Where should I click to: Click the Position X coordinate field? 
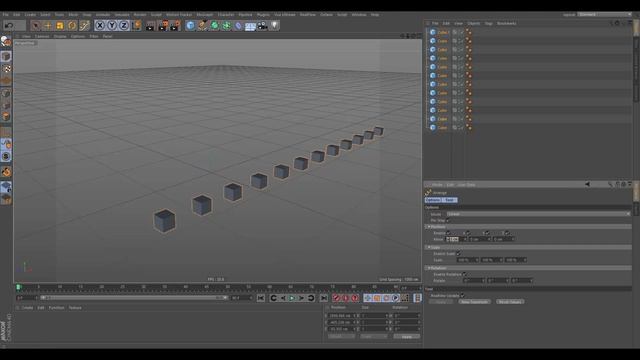click(341, 316)
